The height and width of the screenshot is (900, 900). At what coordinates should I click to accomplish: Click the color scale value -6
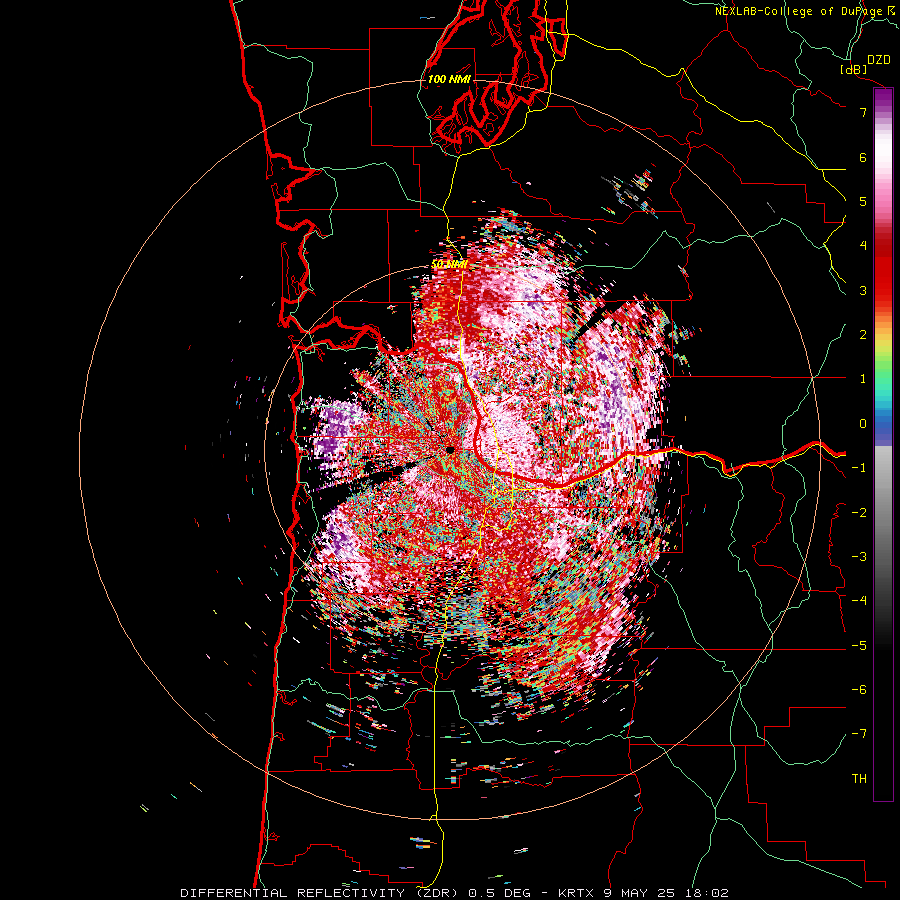pyautogui.click(x=859, y=690)
